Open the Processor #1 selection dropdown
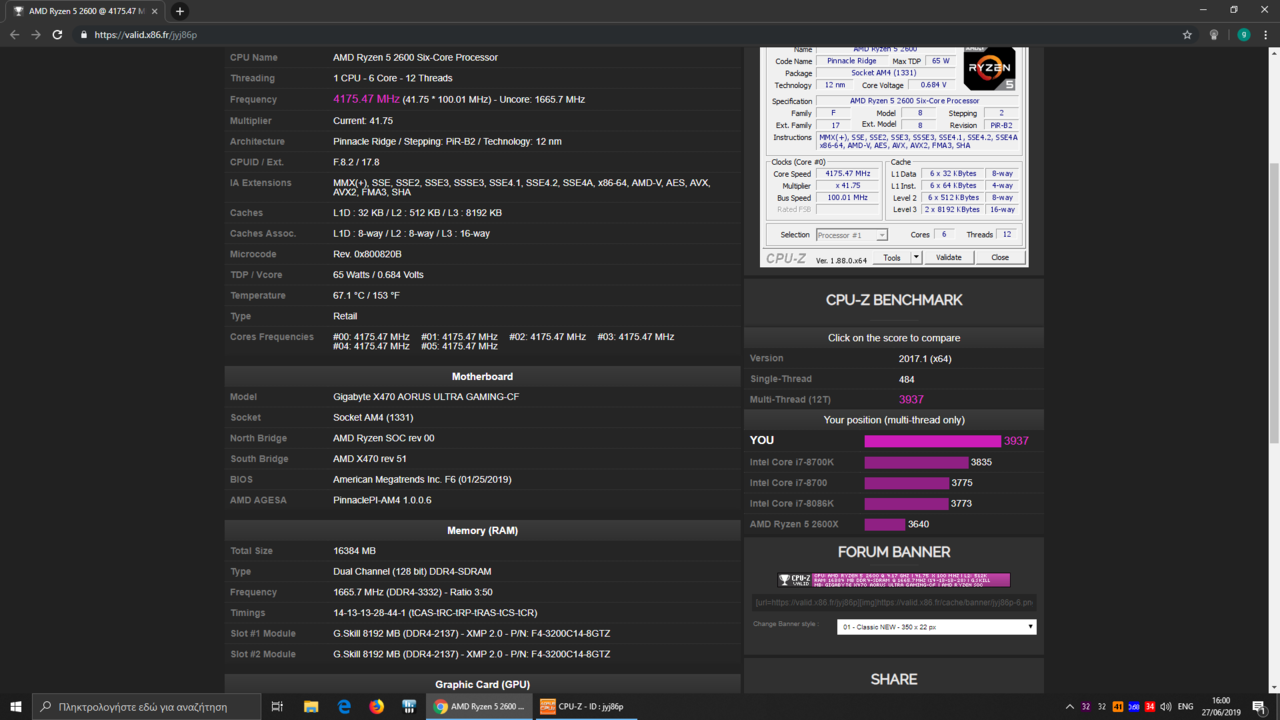This screenshot has height=720, width=1280. (x=851, y=235)
